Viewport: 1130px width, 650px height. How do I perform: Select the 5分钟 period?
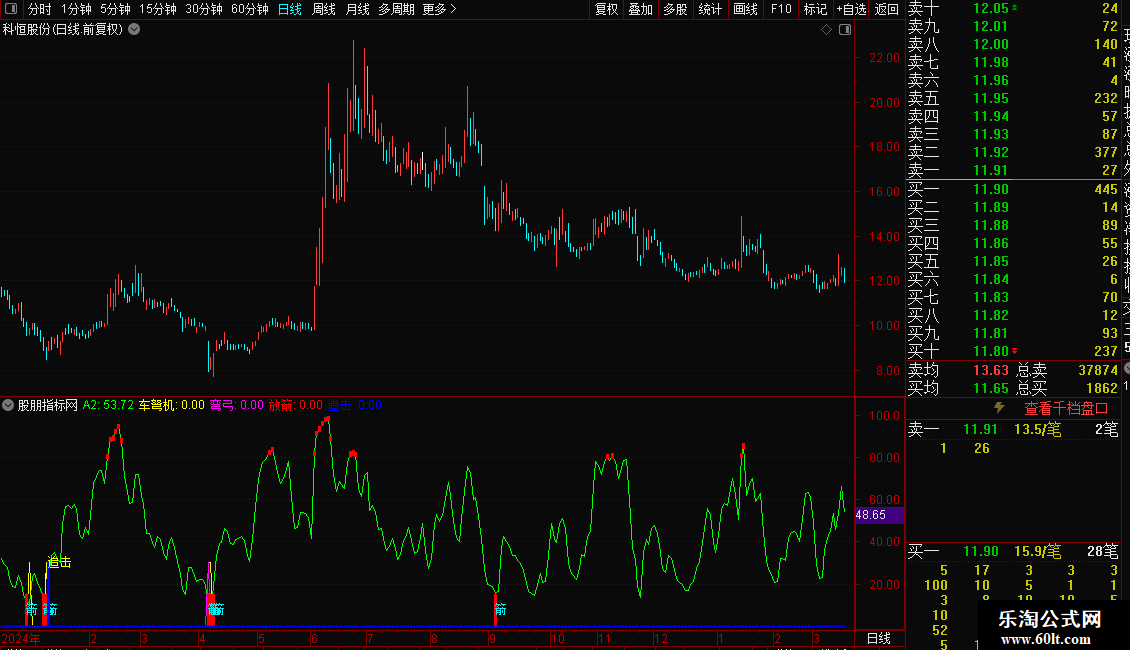115,9
